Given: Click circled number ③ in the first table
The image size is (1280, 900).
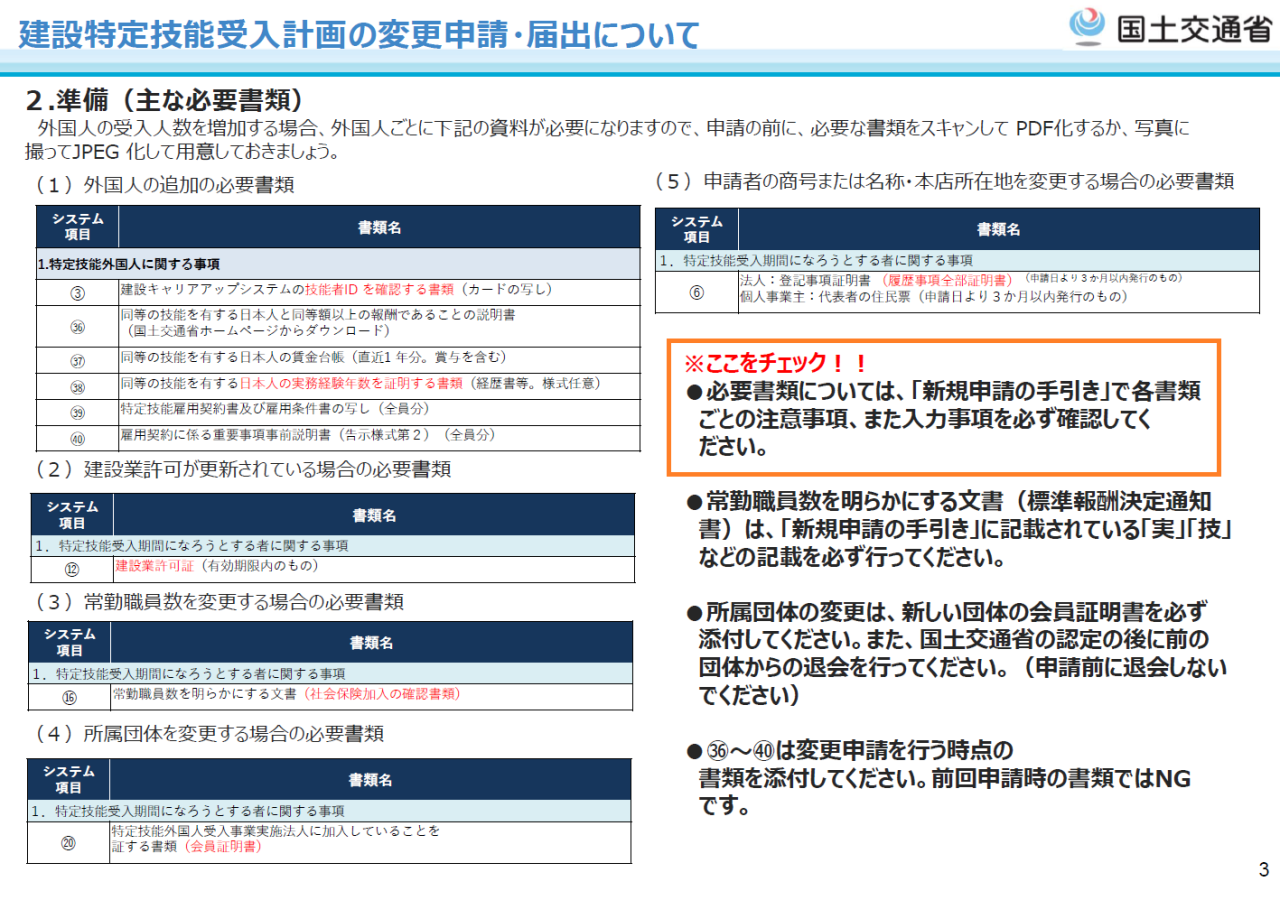Looking at the screenshot, I should point(77,292).
